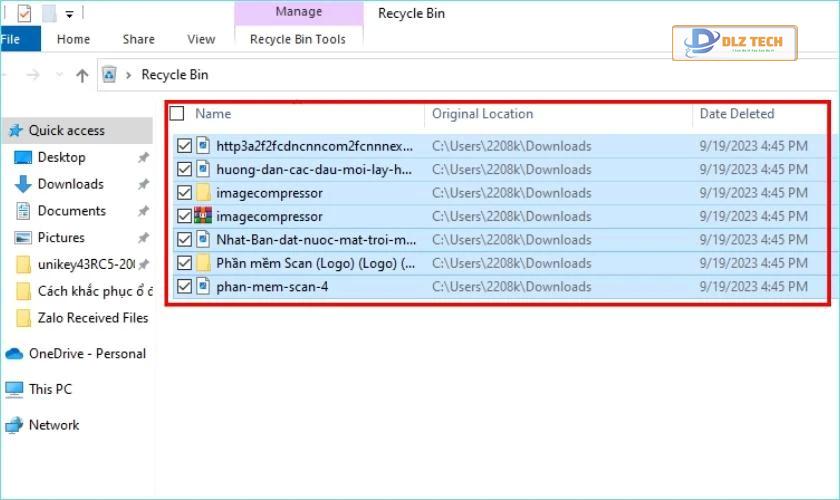The image size is (840, 500).
Task: Click the Downloads arrow icon in sidebar
Action: [23, 184]
